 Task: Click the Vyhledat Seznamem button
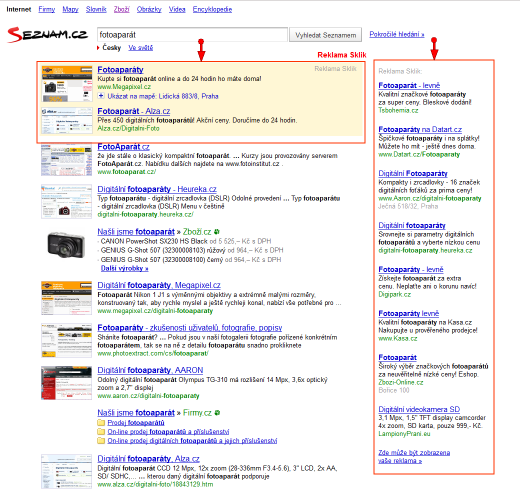click(325, 35)
